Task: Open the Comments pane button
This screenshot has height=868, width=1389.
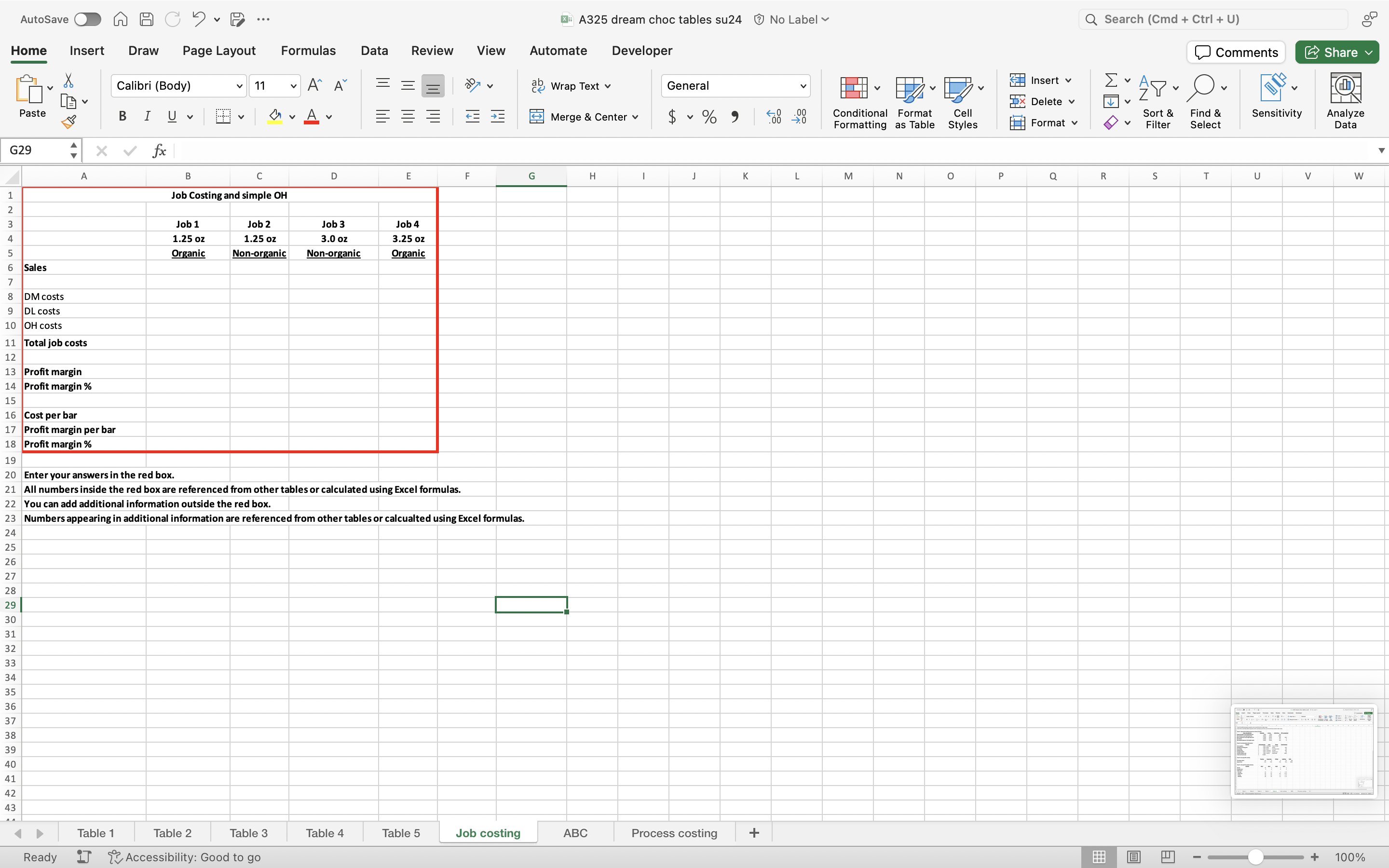Action: 1236,52
